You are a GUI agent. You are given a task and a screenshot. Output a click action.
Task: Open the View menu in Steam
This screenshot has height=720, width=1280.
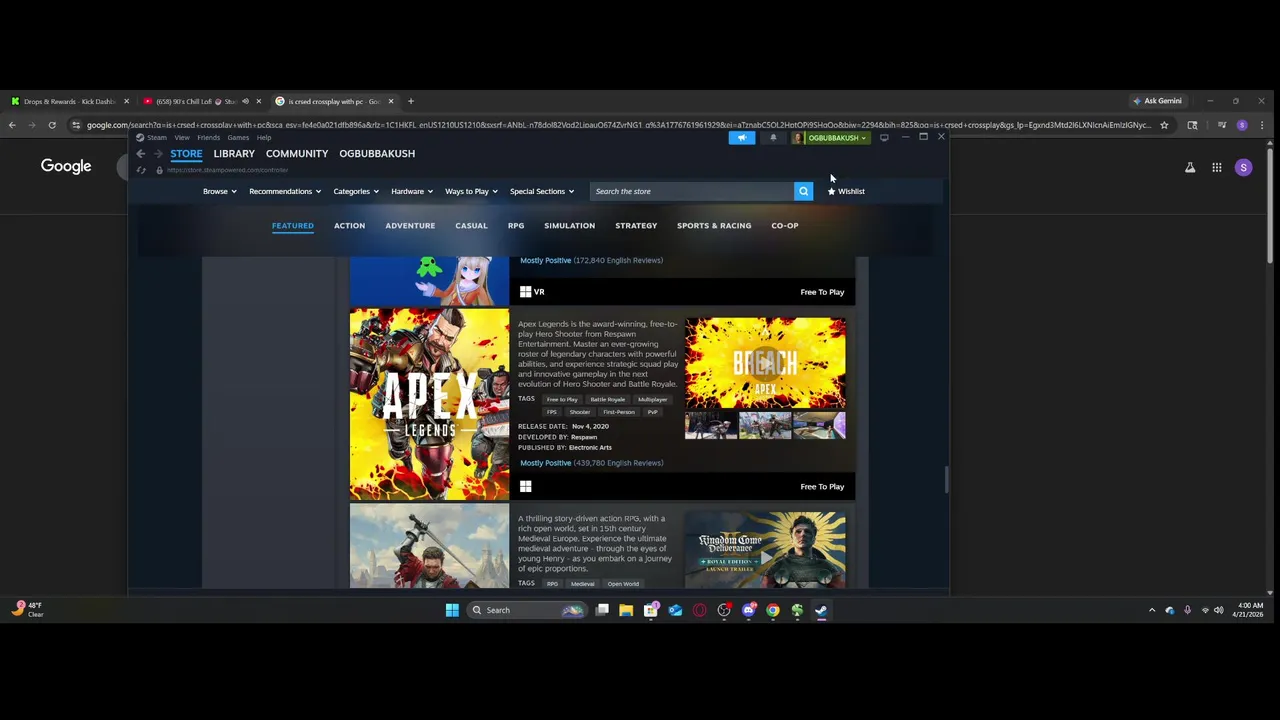(x=182, y=138)
